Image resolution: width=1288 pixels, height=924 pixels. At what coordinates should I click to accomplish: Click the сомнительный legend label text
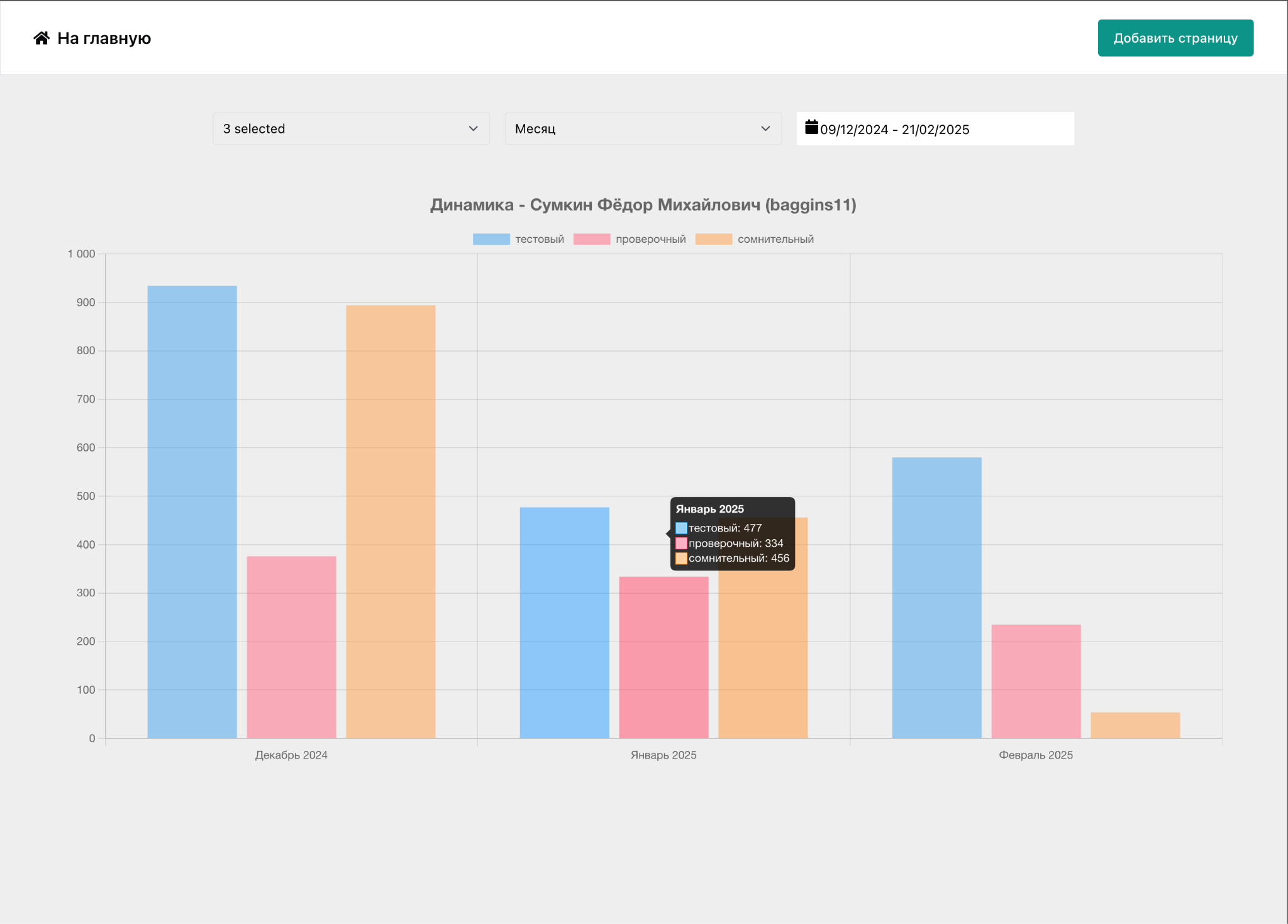coord(775,239)
